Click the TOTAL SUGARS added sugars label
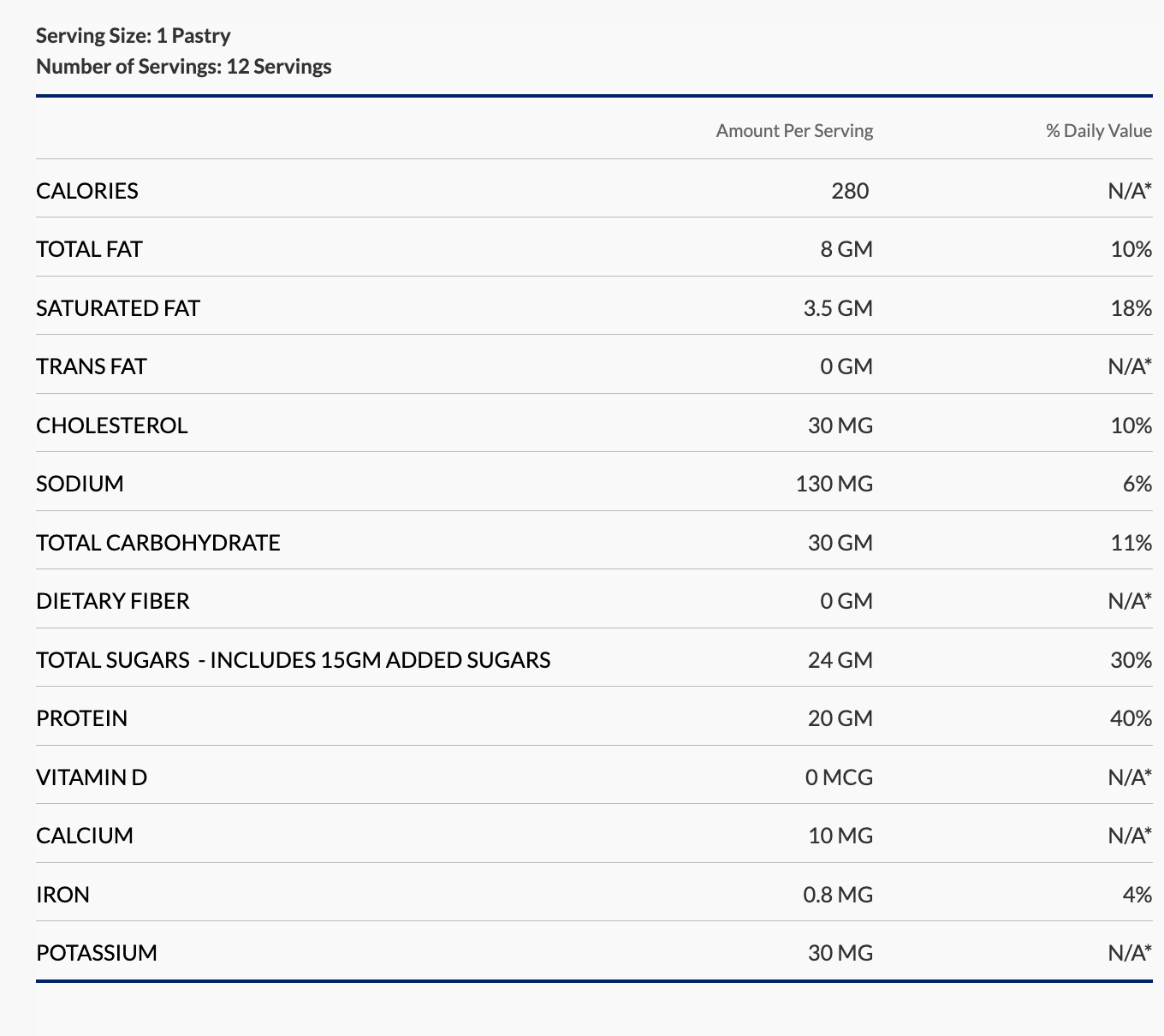Viewport: 1164px width, 1036px height. point(293,660)
